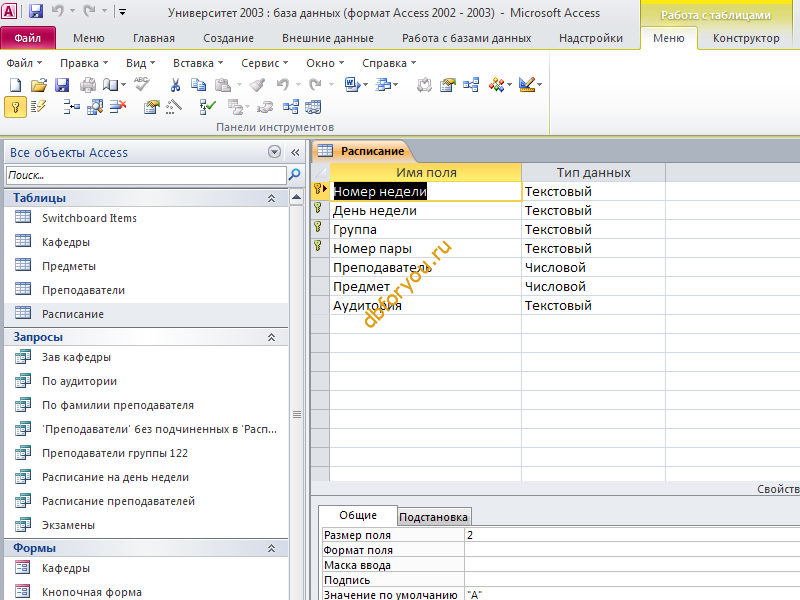Click the navigation pane search field
The height and width of the screenshot is (600, 800).
(146, 175)
